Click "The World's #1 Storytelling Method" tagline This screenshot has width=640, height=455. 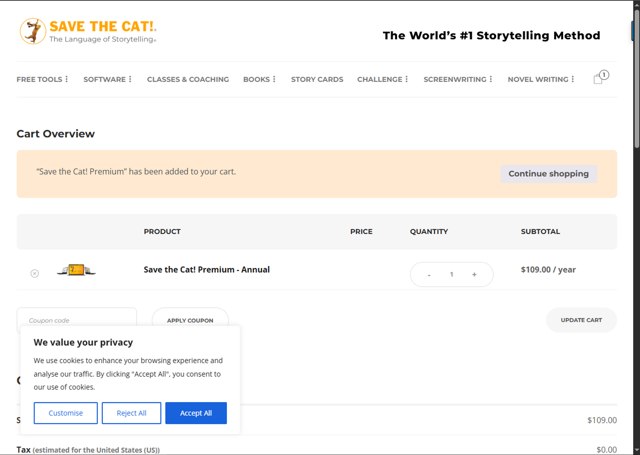pos(491,36)
